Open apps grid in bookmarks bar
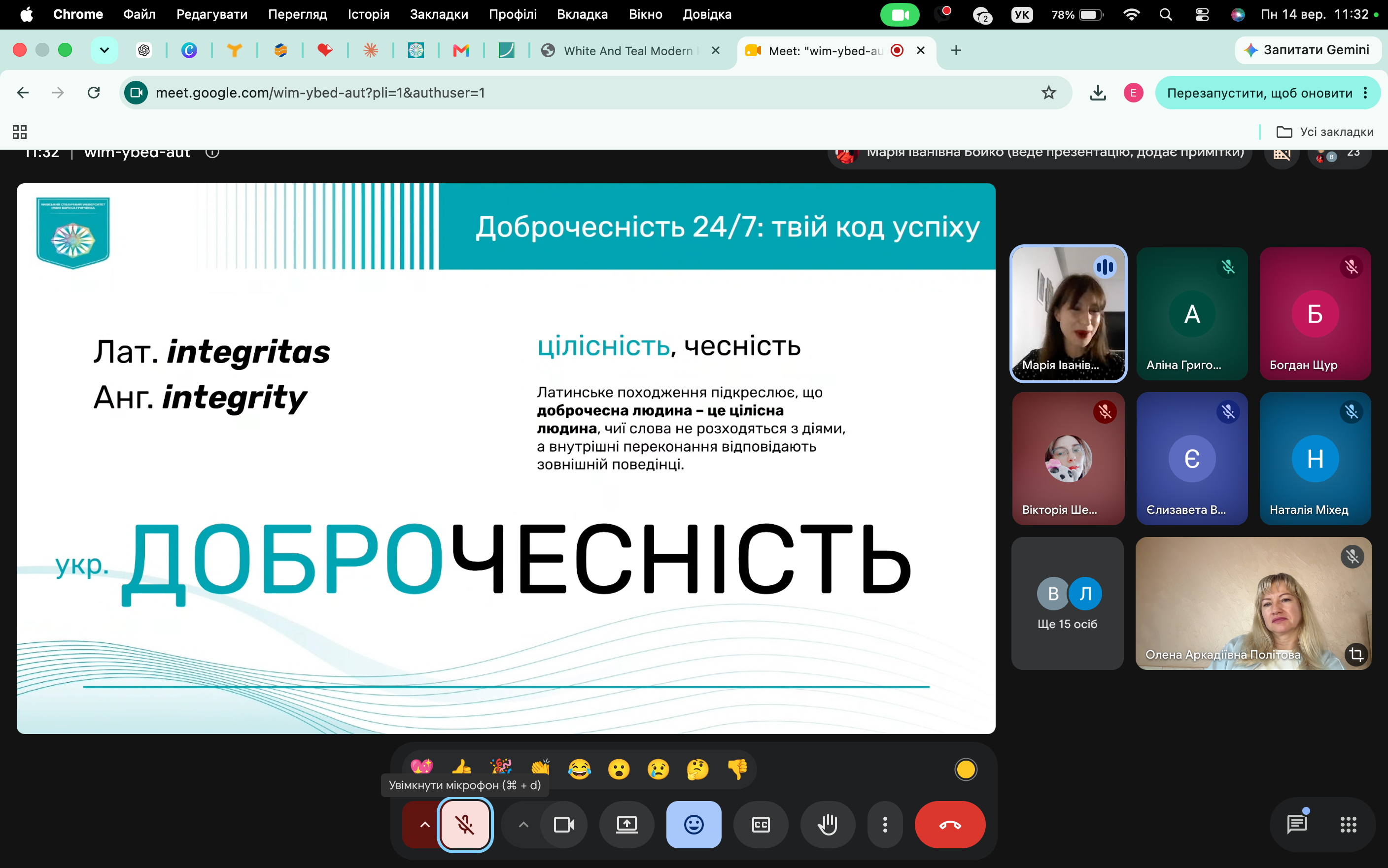The image size is (1388, 868). pos(20,132)
